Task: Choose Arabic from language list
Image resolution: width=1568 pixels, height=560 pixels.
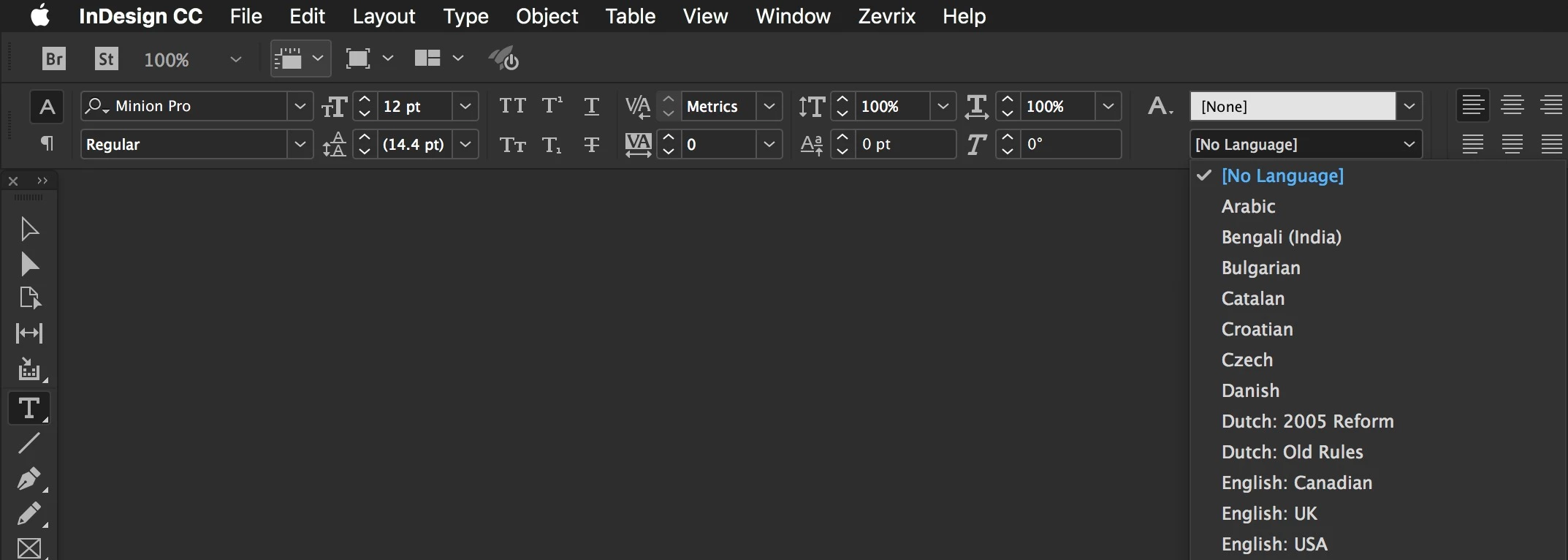Action: coord(1248,206)
